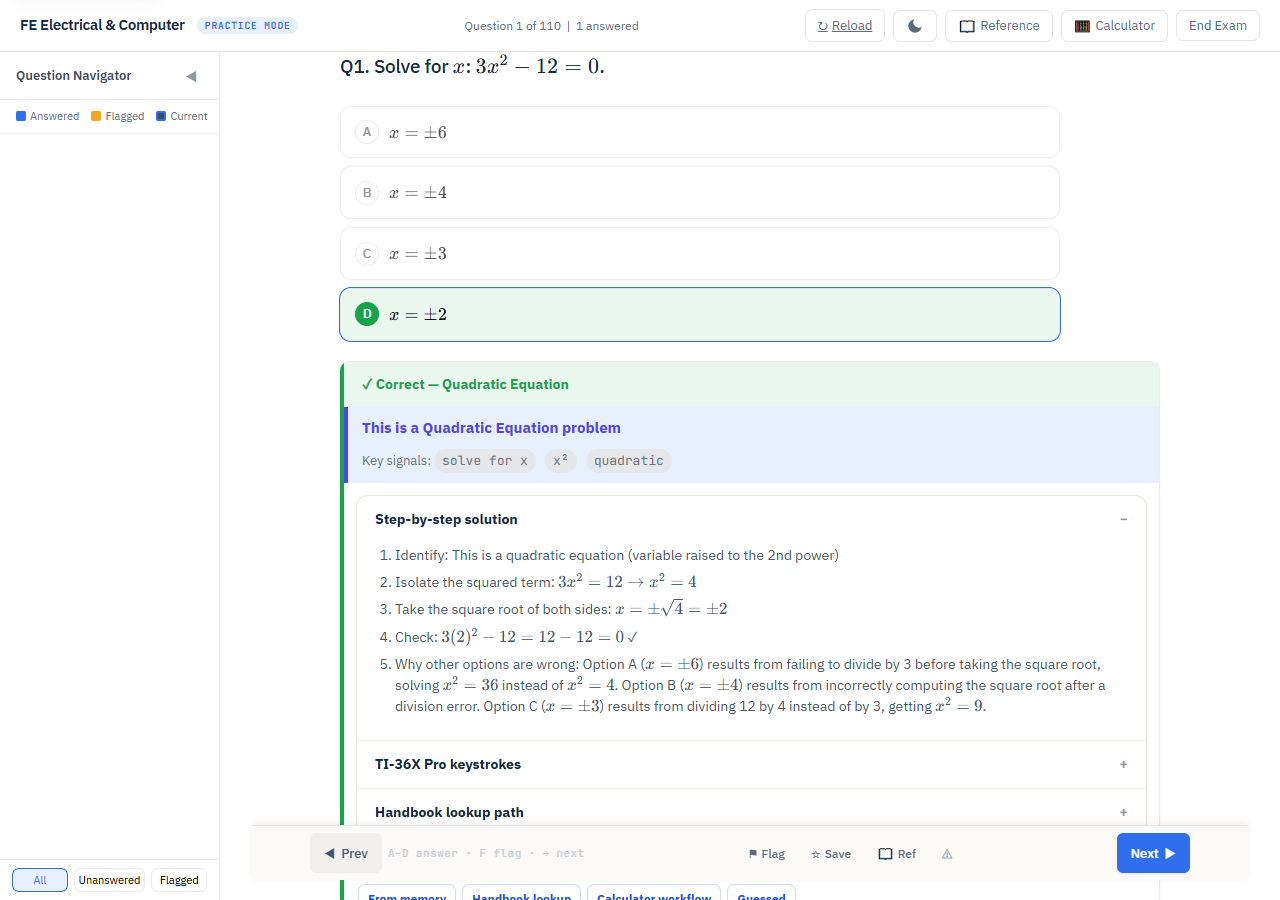The height and width of the screenshot is (900, 1280).
Task: Expand the TI-36X Pro keystrokes section
Action: click(x=751, y=764)
